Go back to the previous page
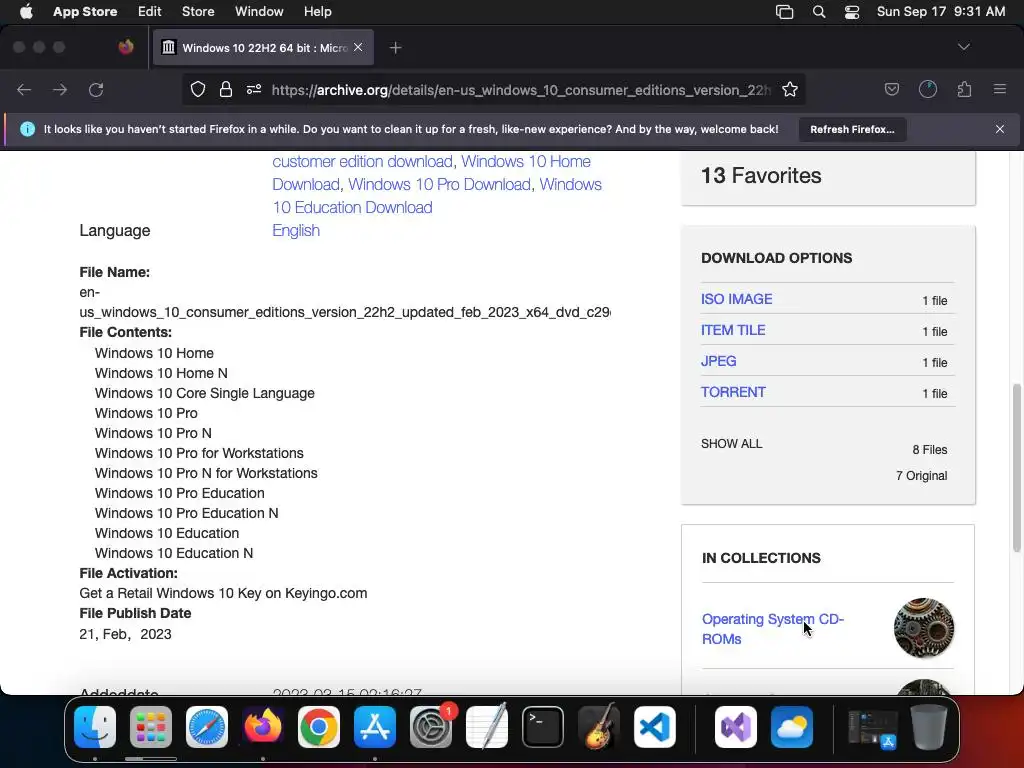This screenshot has height=768, width=1024. coord(24,89)
